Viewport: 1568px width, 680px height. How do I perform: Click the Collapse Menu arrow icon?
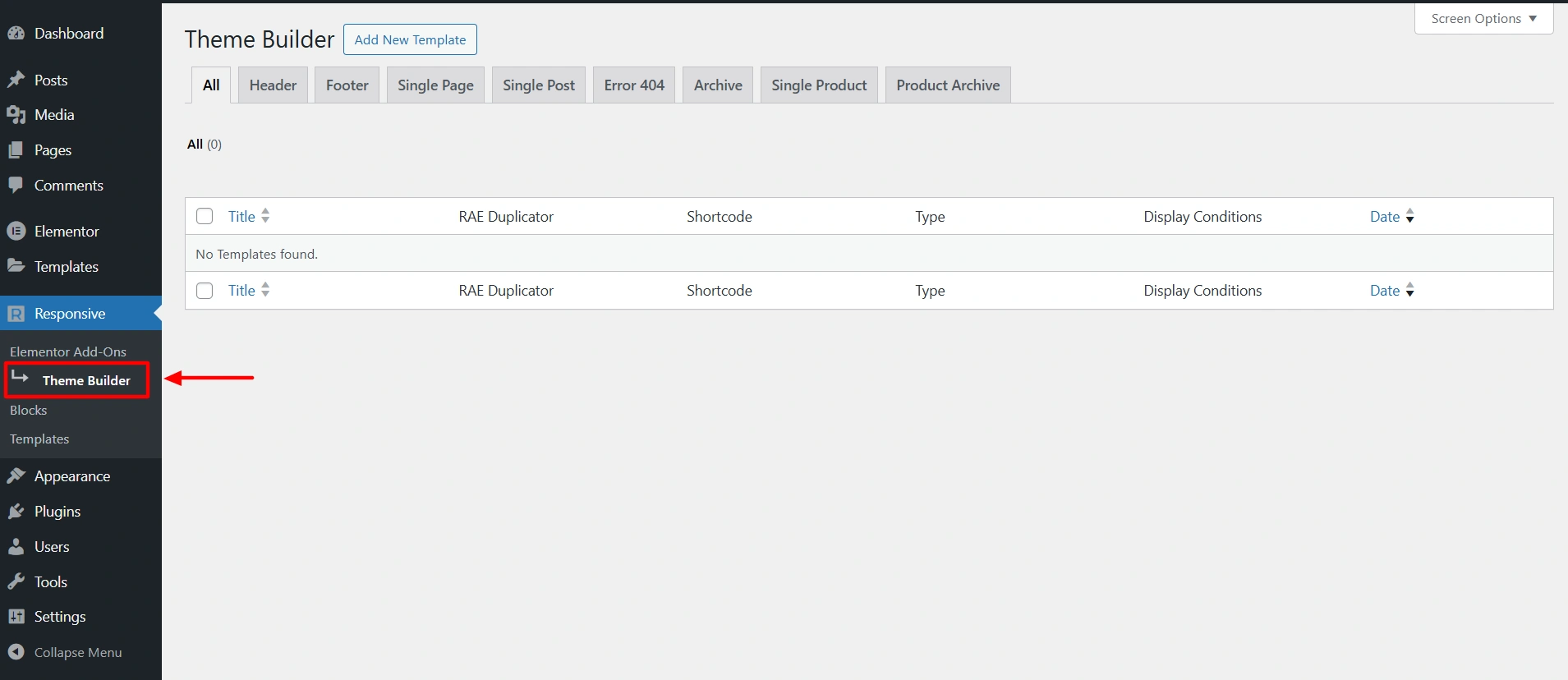pos(16,652)
